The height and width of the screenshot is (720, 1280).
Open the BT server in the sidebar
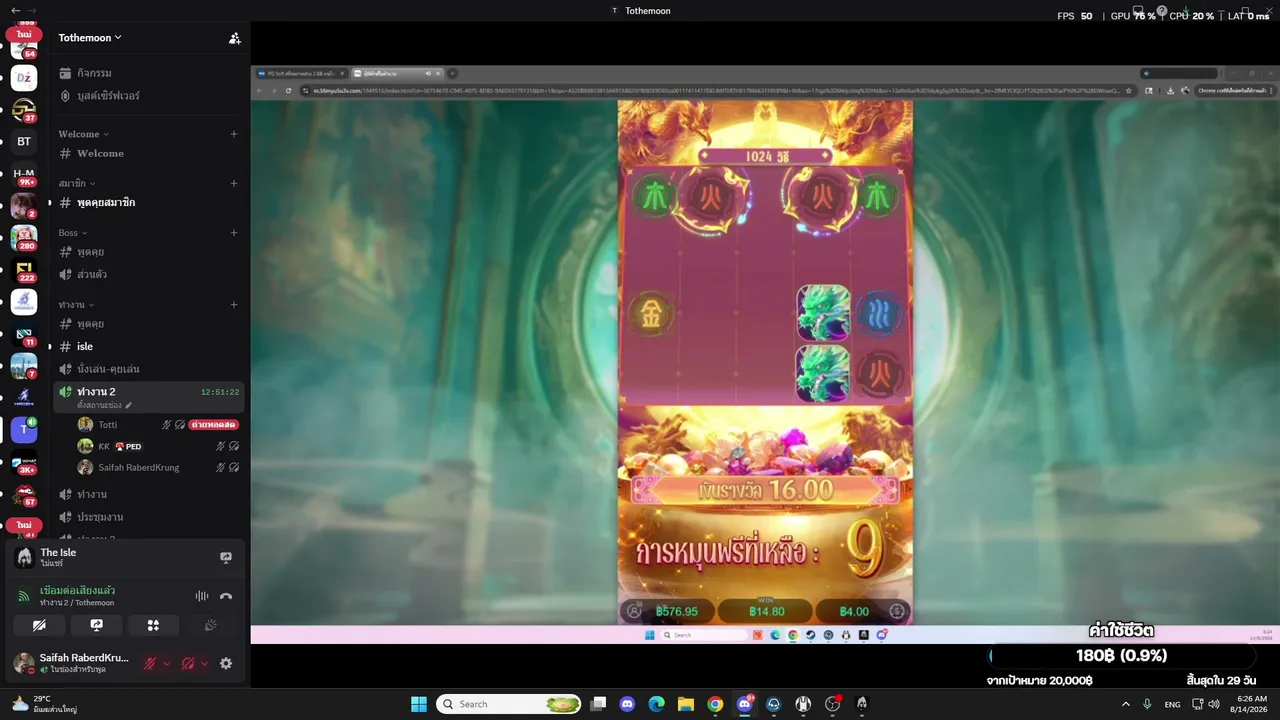click(x=24, y=141)
